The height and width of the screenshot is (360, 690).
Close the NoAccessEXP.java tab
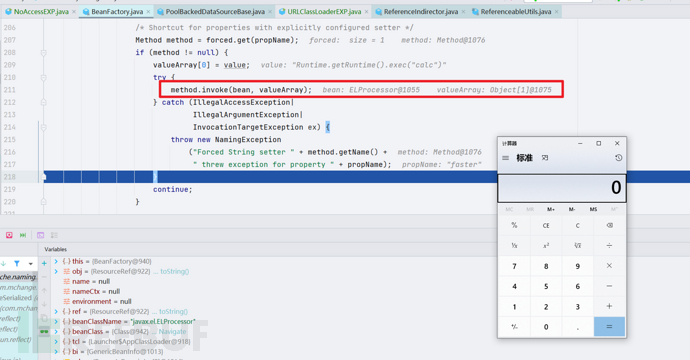click(x=74, y=11)
